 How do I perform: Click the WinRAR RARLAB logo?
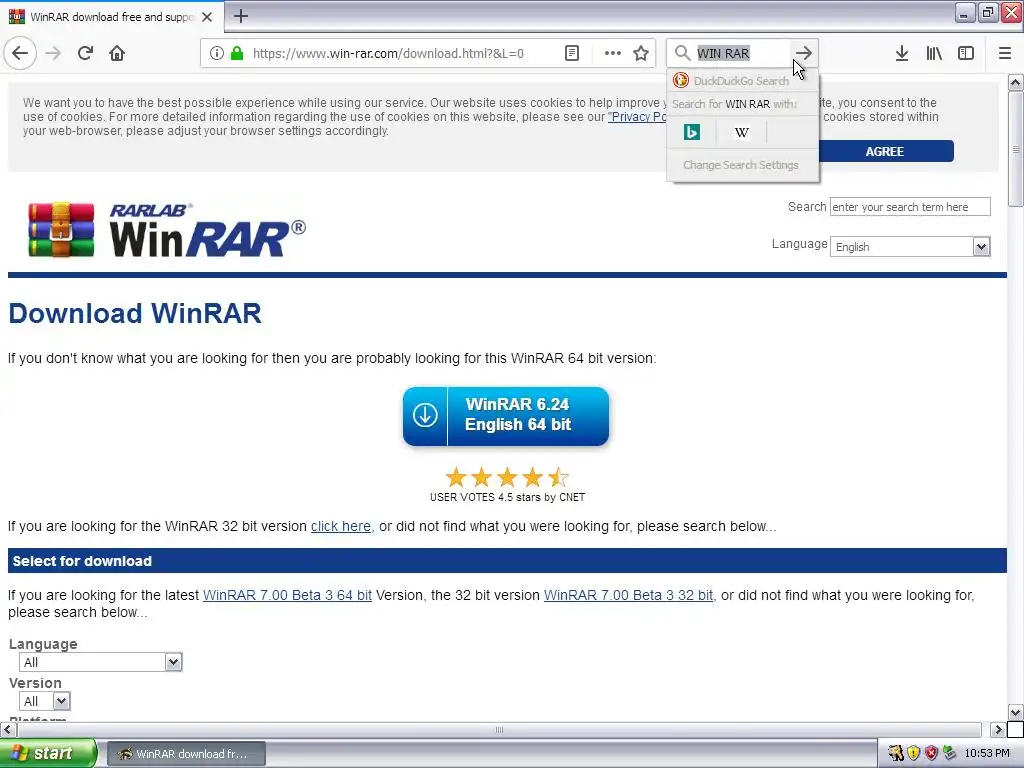[167, 230]
